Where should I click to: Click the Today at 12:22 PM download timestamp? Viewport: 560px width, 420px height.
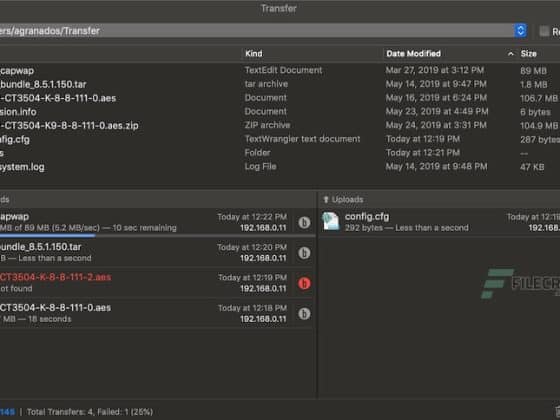pyautogui.click(x=252, y=217)
